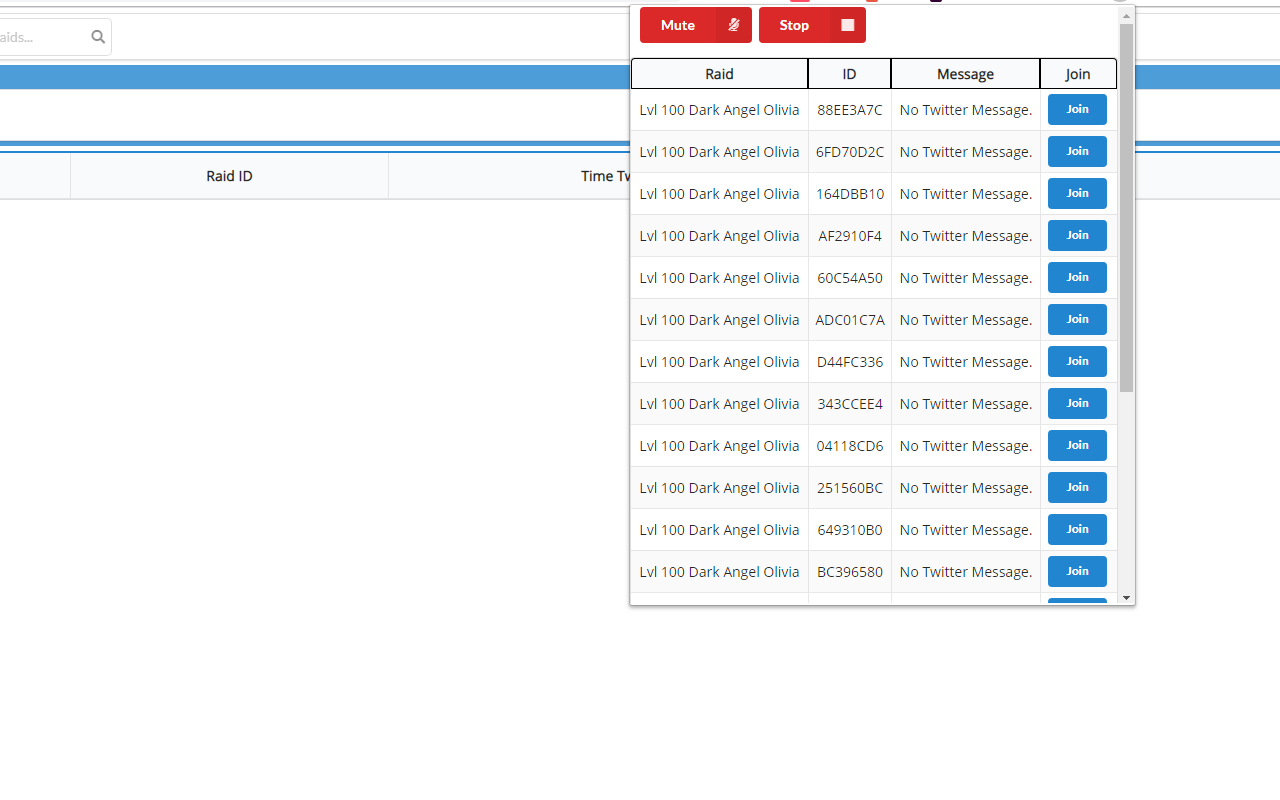Join raid 649310B0
Viewport: 1280px width, 800px height.
[x=1077, y=529]
